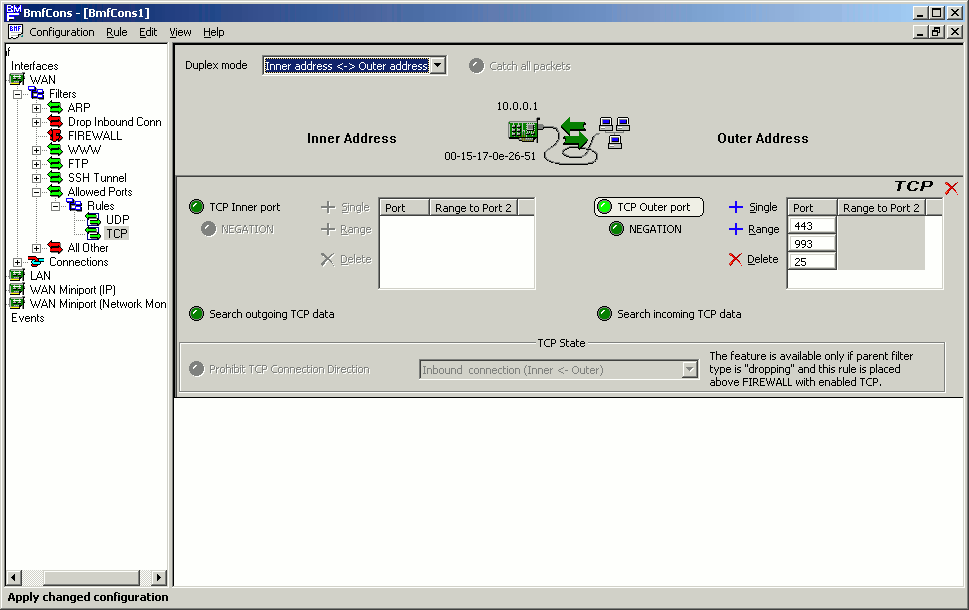Expand the Connections tree node
The width and height of the screenshot is (969, 610).
point(18,262)
